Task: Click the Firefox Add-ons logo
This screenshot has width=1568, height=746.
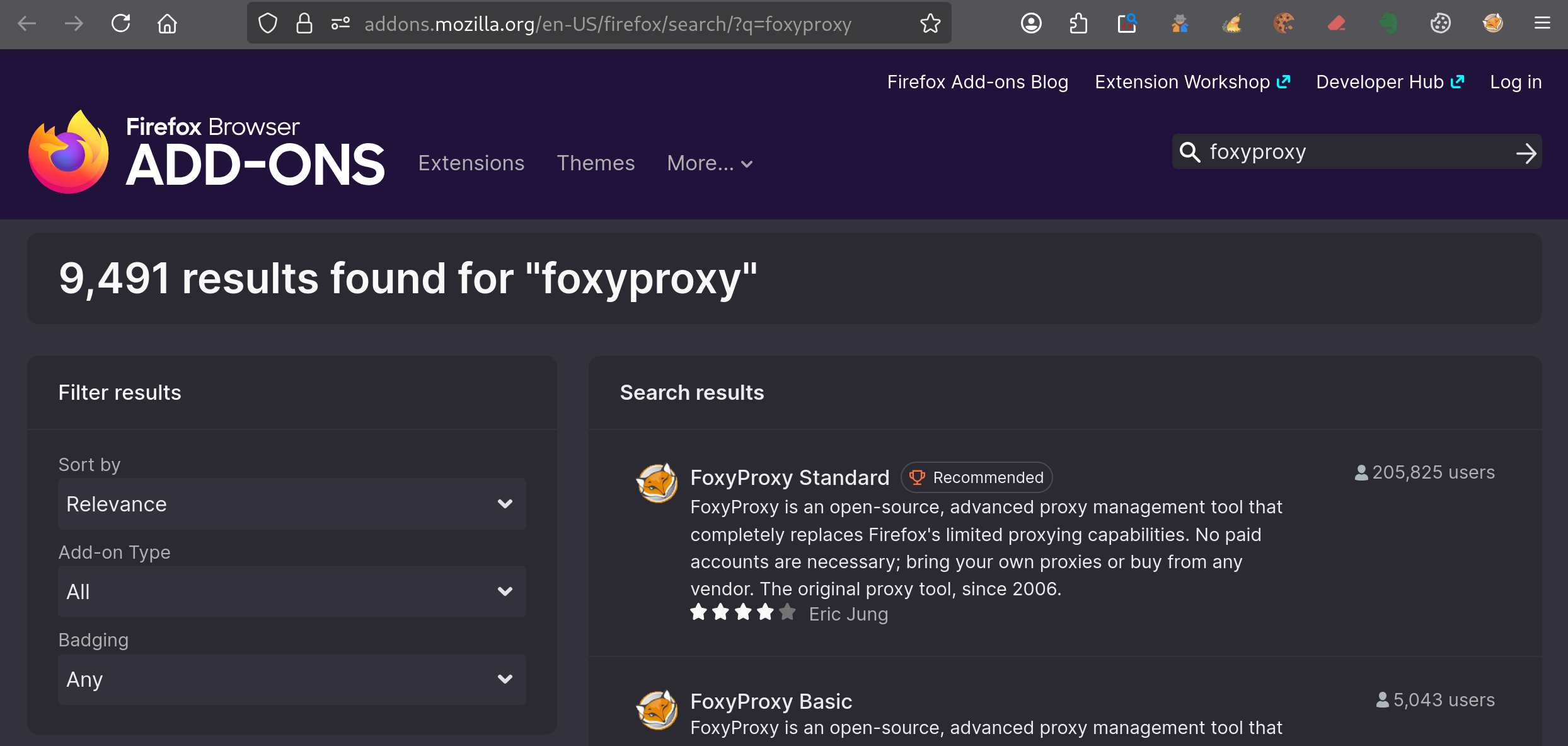Action: (x=206, y=151)
